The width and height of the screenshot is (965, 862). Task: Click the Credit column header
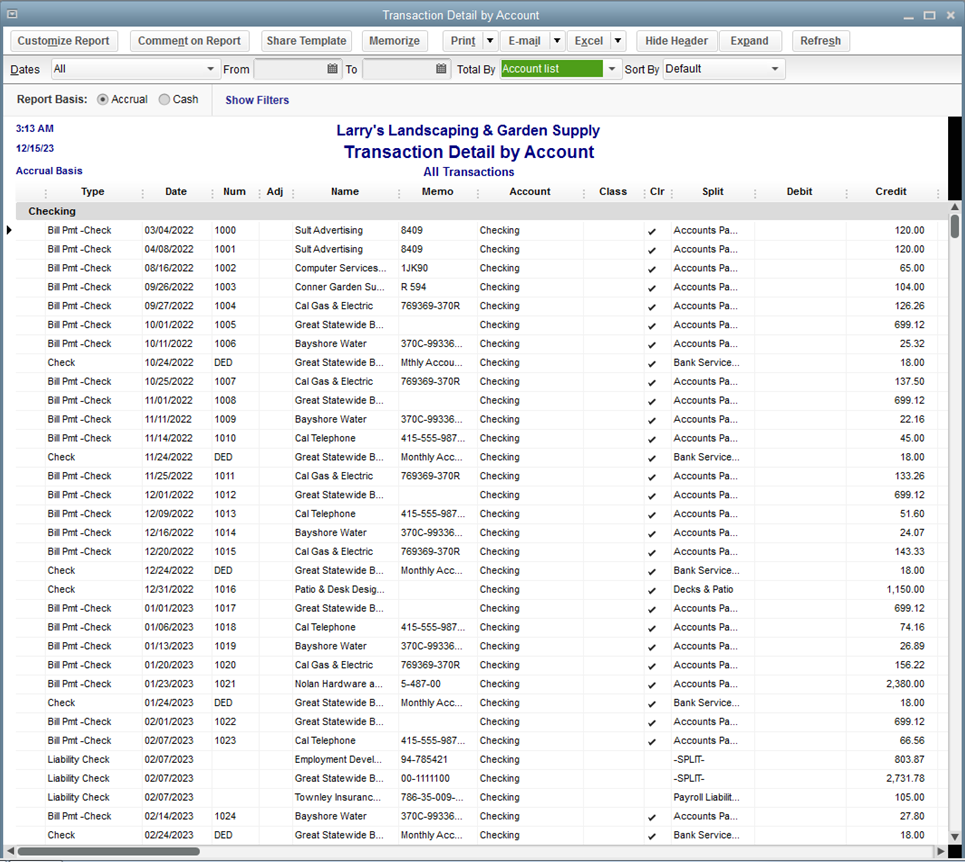click(x=891, y=191)
